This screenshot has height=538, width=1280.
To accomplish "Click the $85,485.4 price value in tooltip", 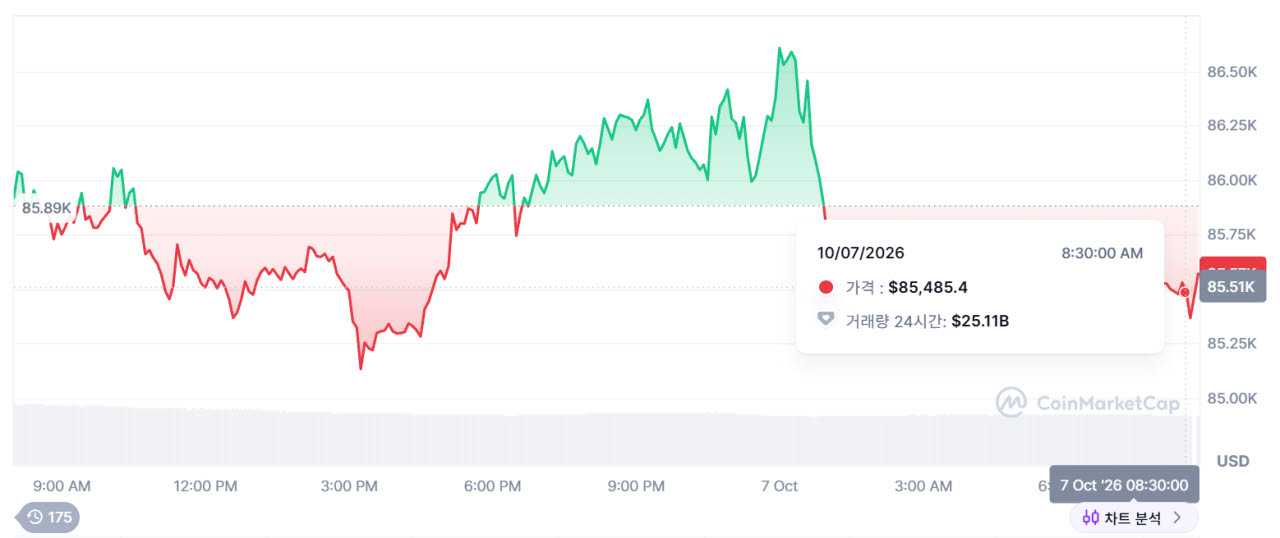I will click(928, 288).
